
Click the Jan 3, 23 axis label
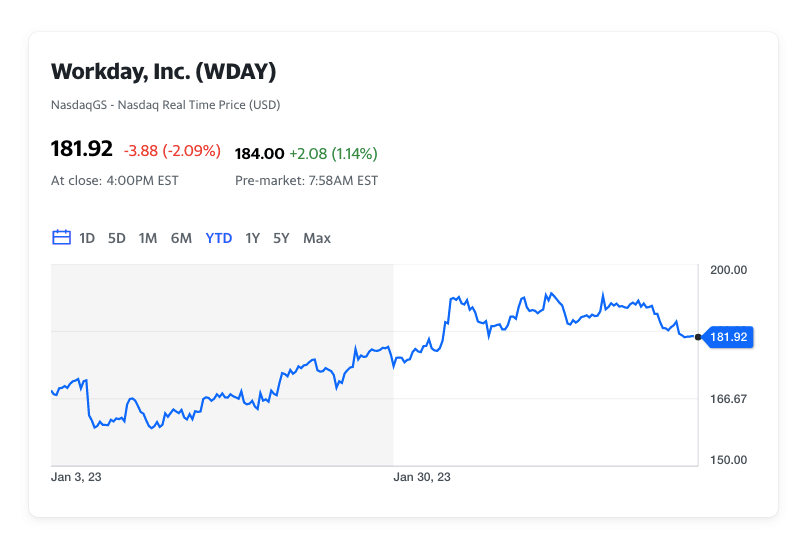(76, 477)
